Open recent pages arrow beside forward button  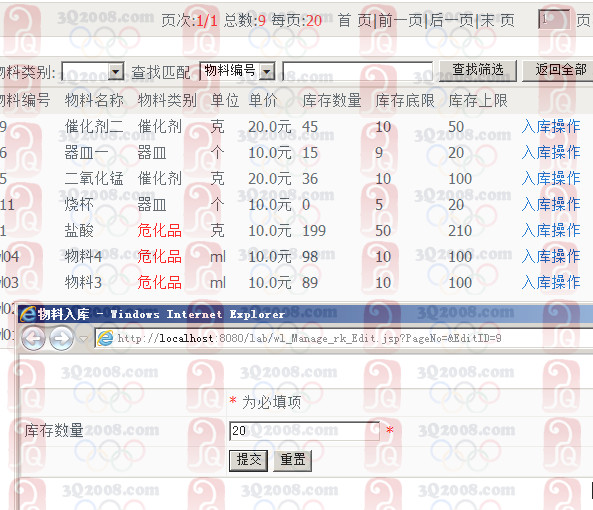tap(84, 339)
